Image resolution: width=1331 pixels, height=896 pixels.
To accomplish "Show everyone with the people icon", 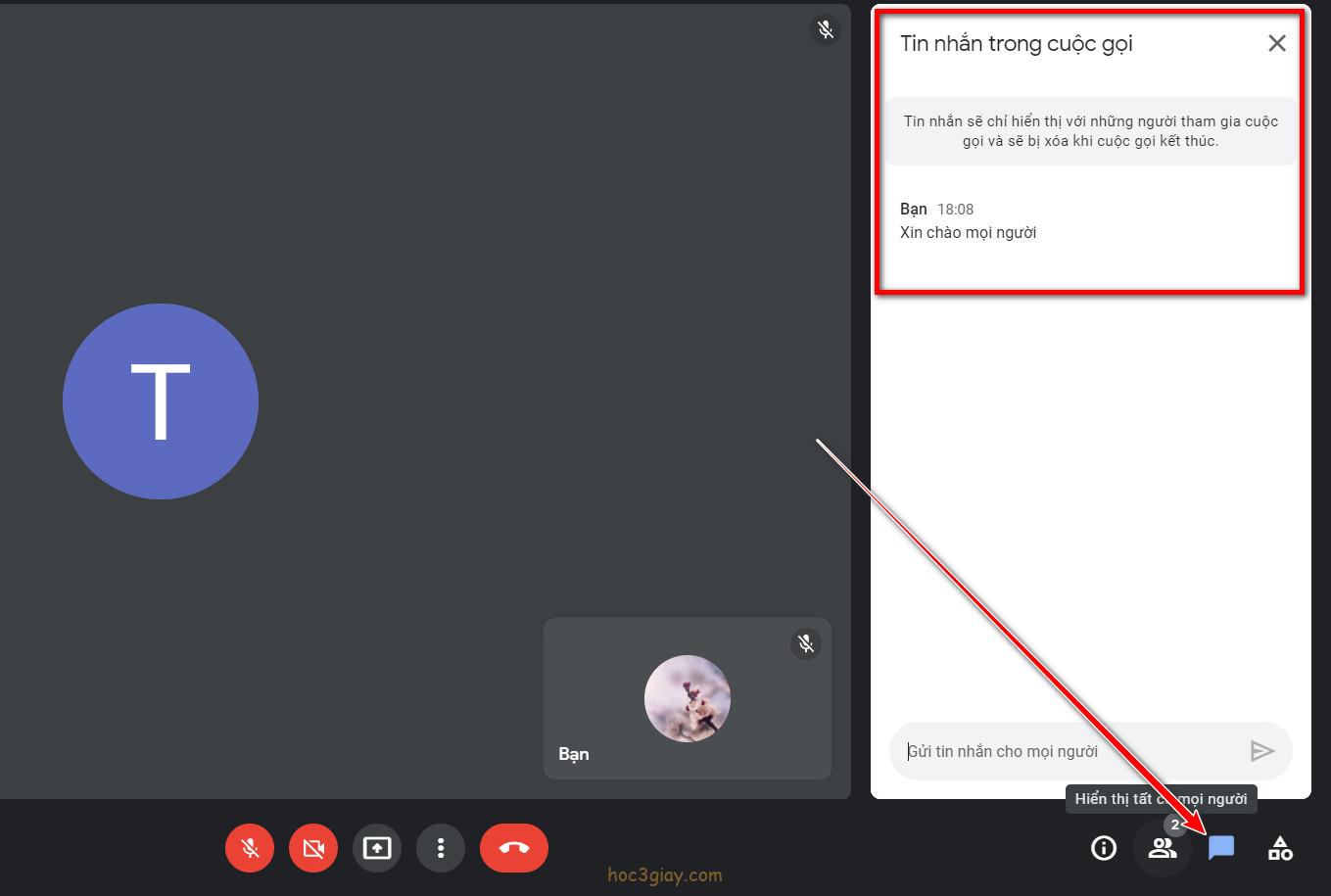I will click(x=1163, y=849).
